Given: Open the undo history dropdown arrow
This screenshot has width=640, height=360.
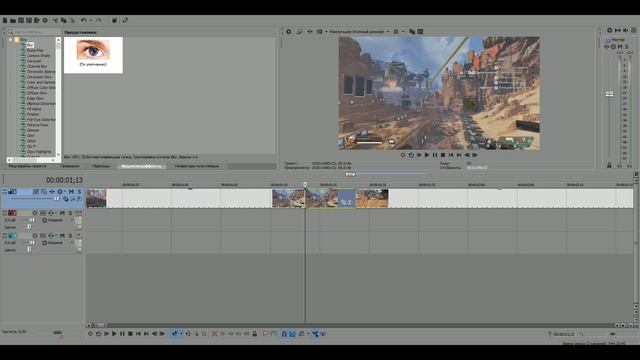Looking at the screenshot, I should point(90,20).
